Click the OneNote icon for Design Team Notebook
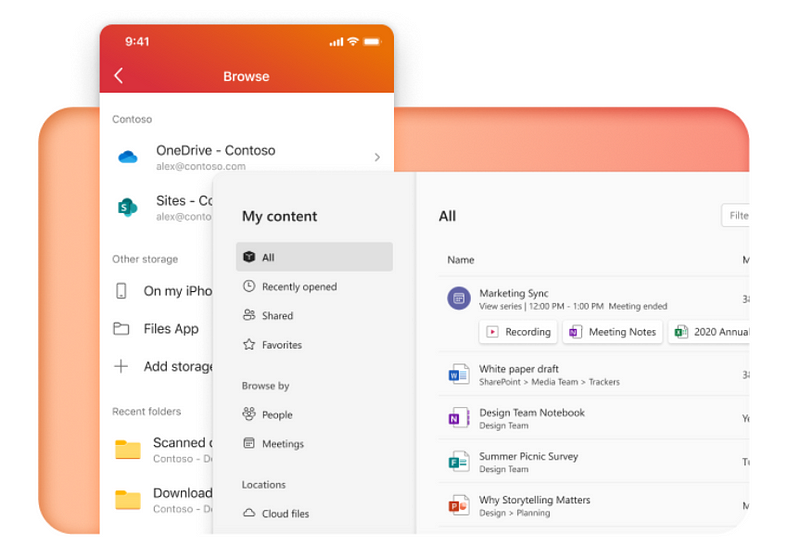The image size is (800, 559). pos(459,418)
